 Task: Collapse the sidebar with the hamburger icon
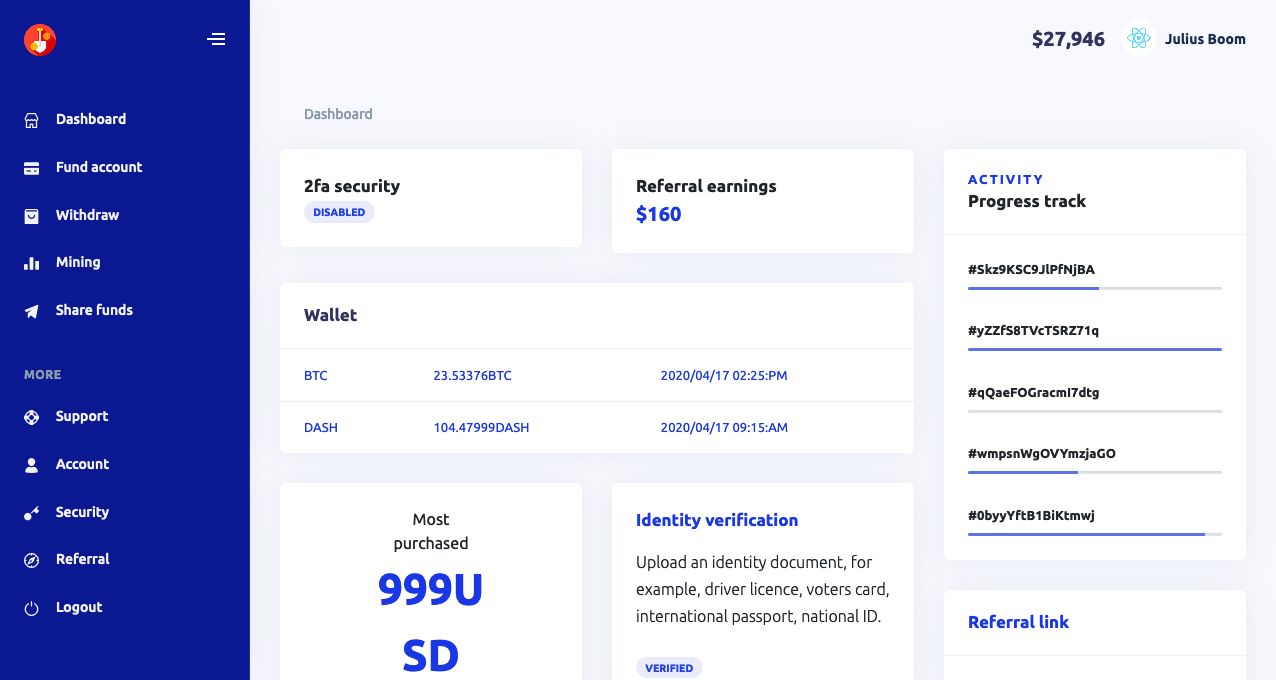(216, 39)
